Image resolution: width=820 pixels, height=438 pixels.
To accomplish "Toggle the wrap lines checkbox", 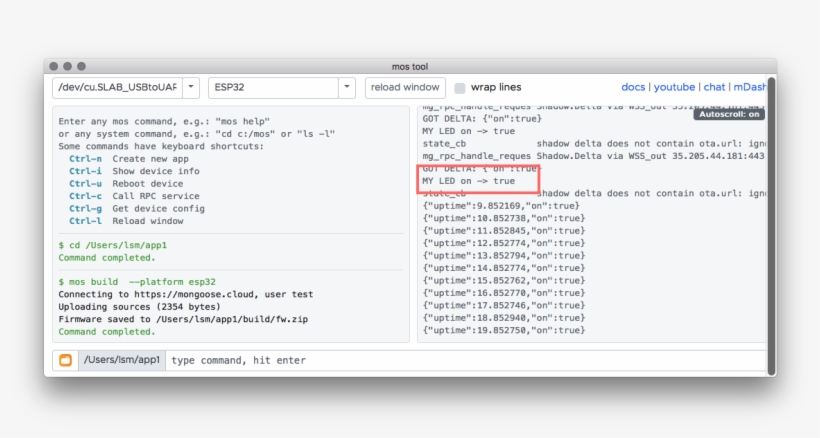I will tap(460, 88).
